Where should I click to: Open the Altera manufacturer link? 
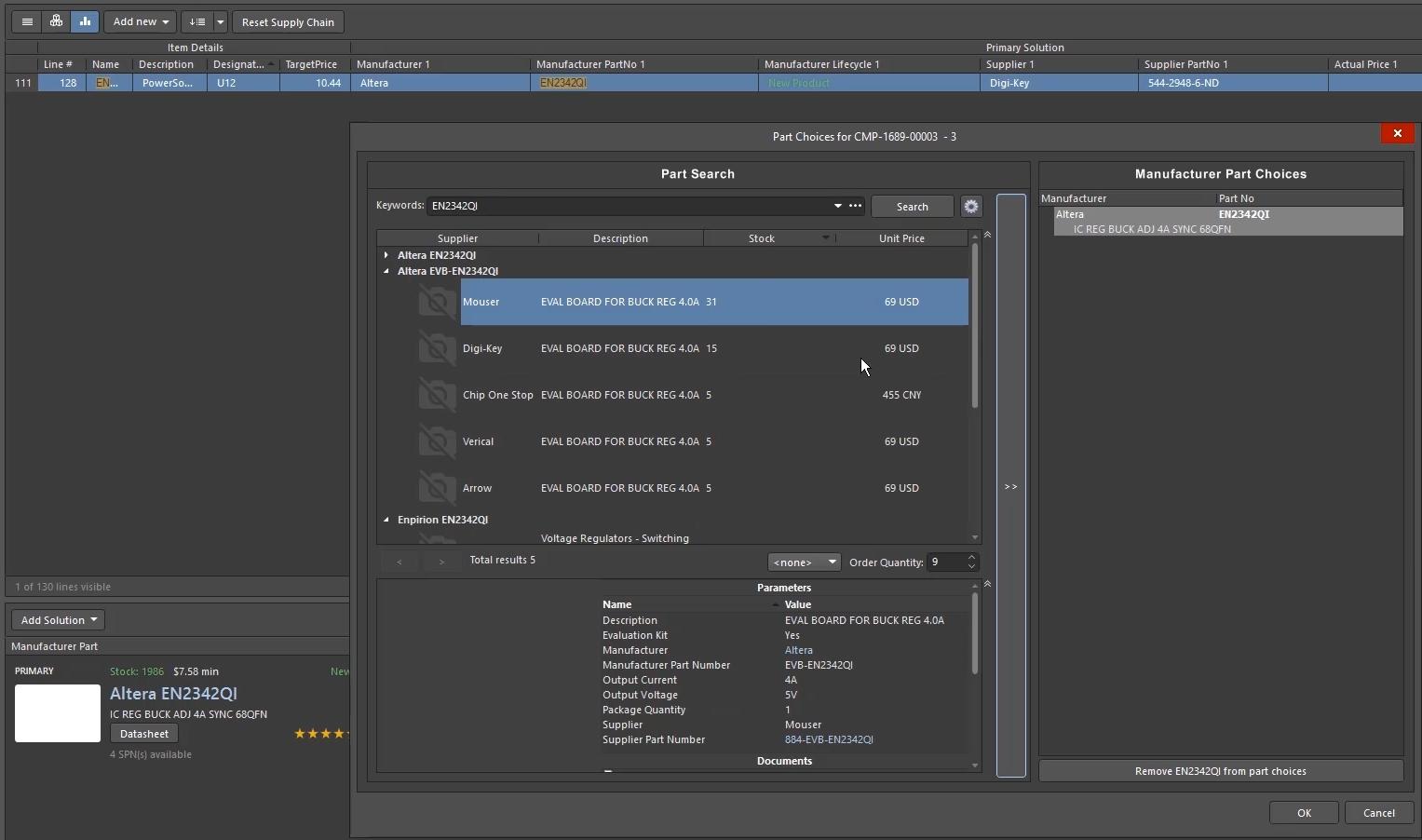pos(798,650)
